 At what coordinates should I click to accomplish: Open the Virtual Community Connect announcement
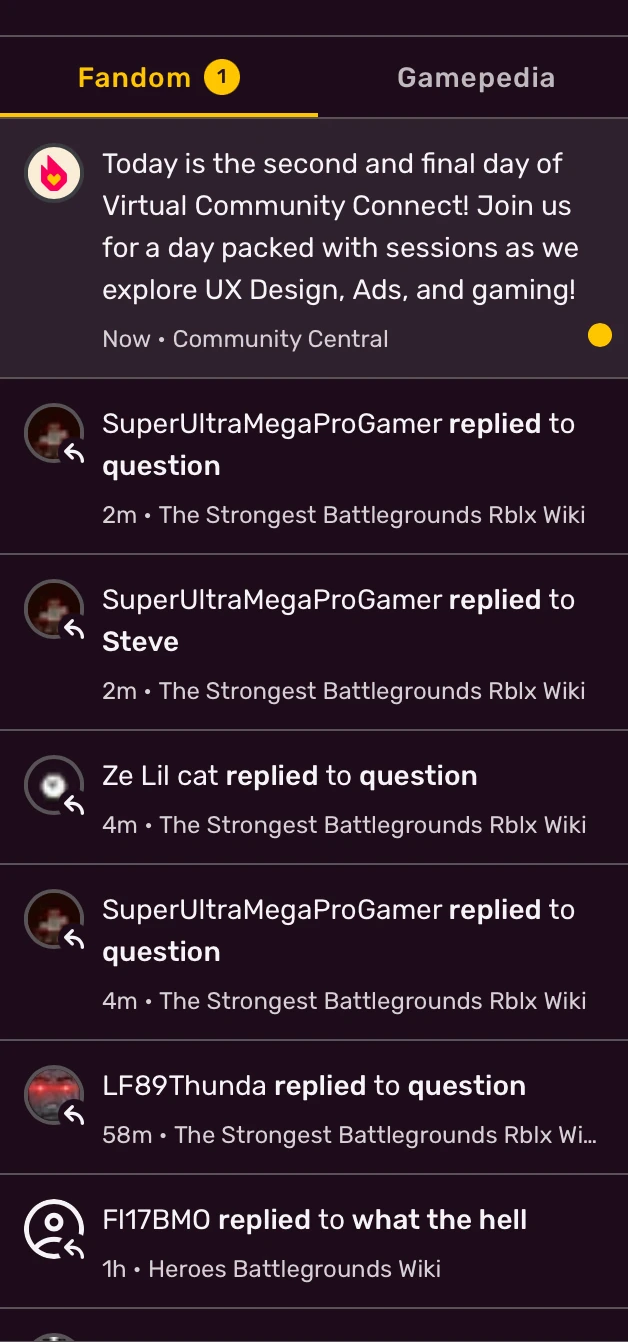338,227
